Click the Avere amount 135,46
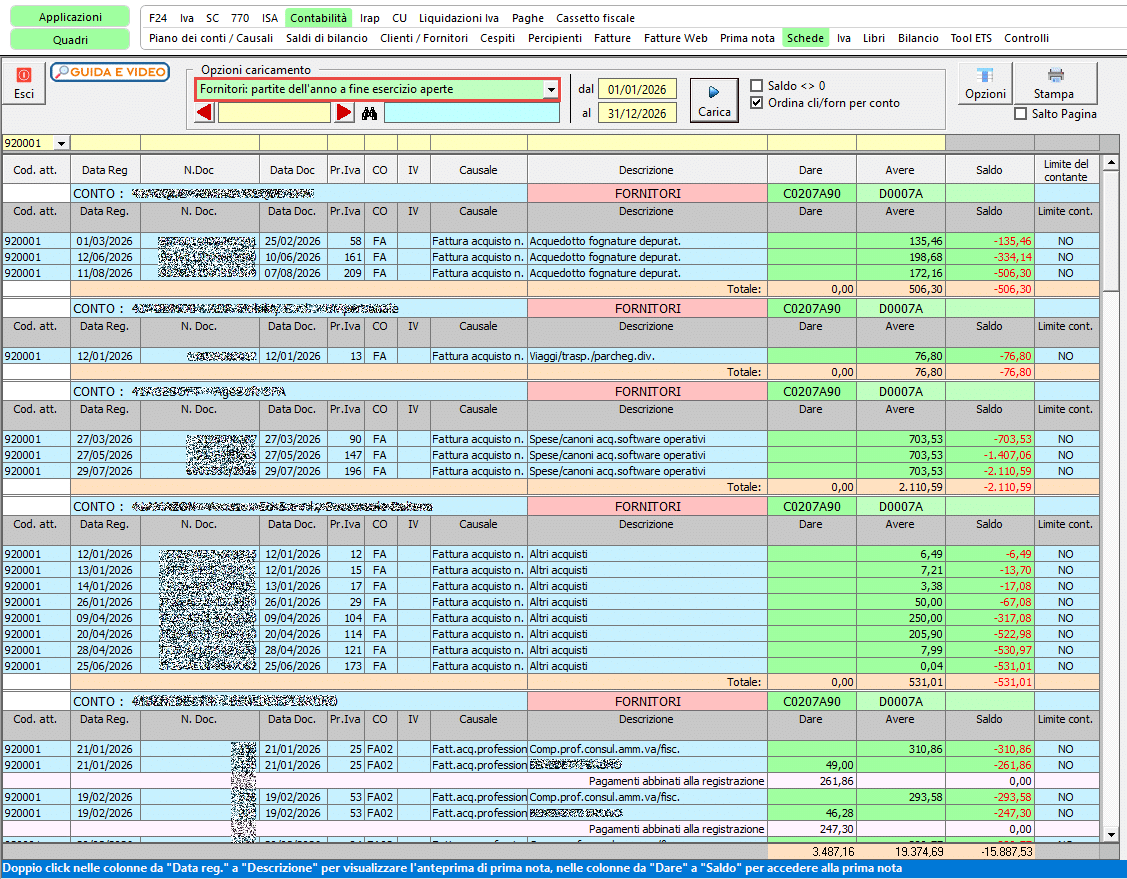Image resolution: width=1127 pixels, height=879 pixels. pos(901,241)
